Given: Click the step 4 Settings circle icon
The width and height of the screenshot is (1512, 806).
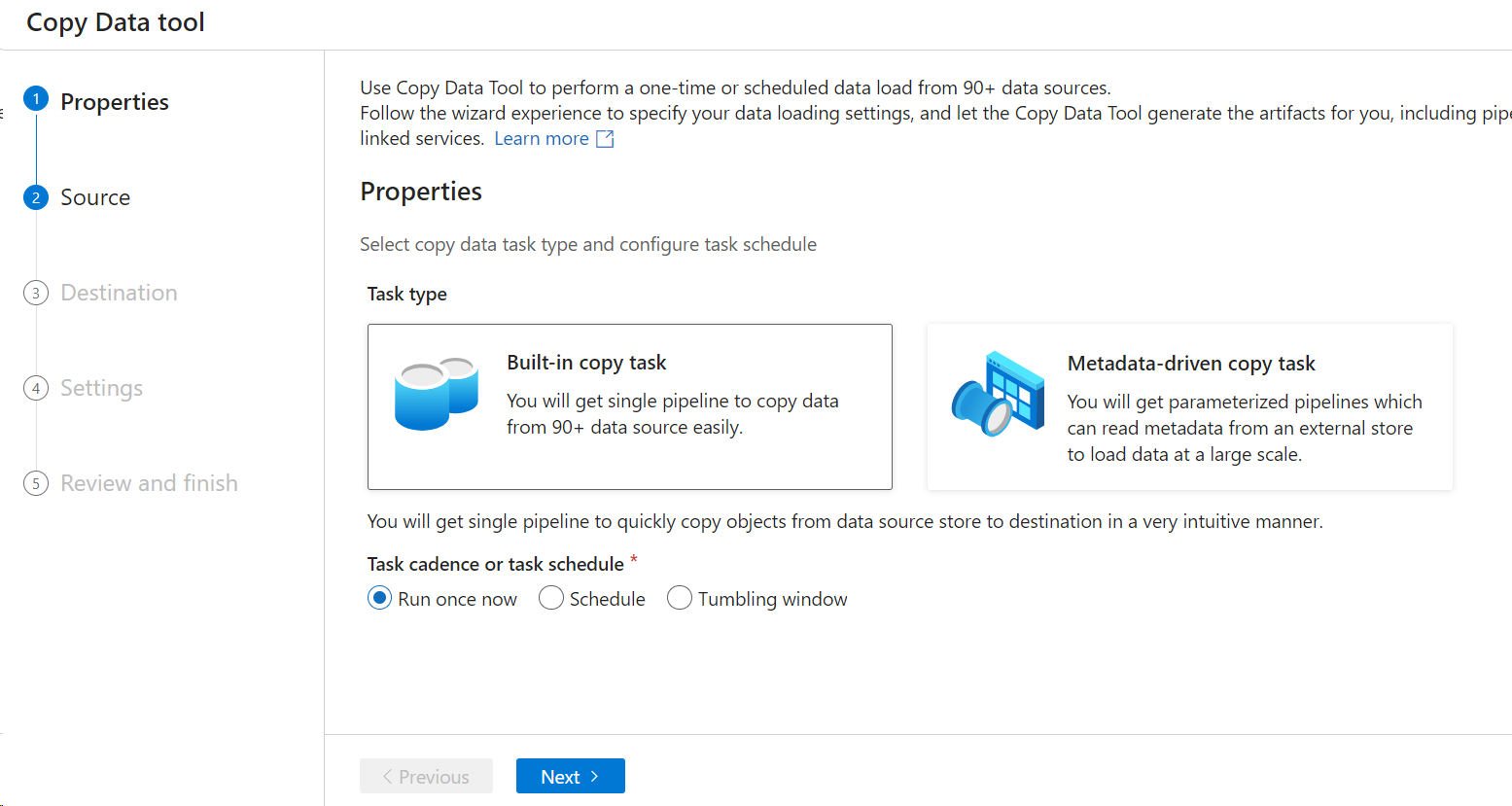Looking at the screenshot, I should [36, 388].
